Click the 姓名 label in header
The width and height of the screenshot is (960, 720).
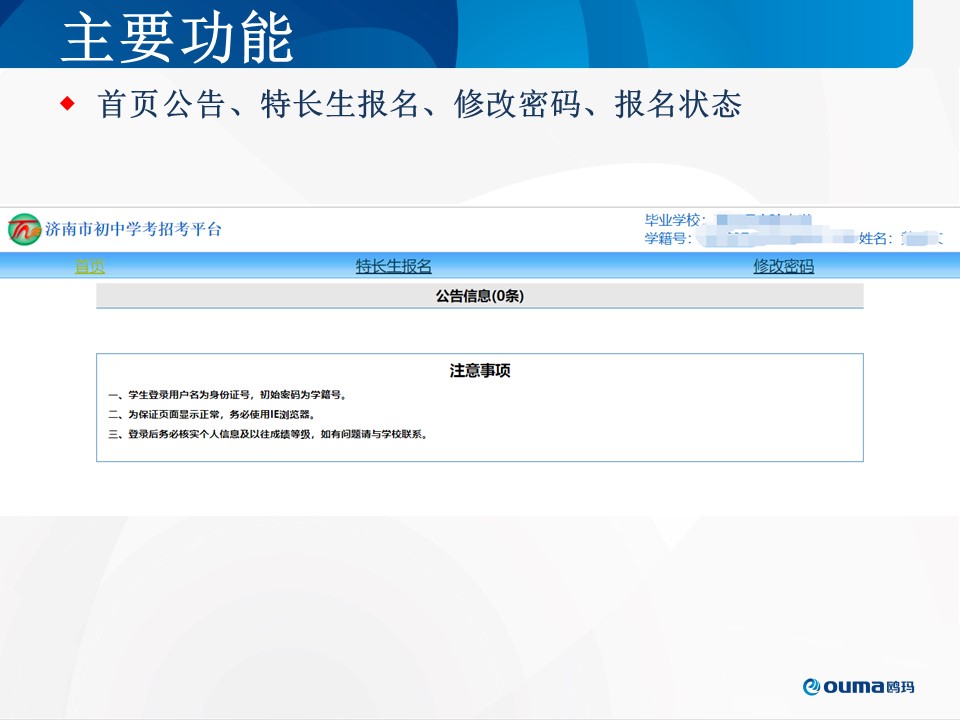875,238
